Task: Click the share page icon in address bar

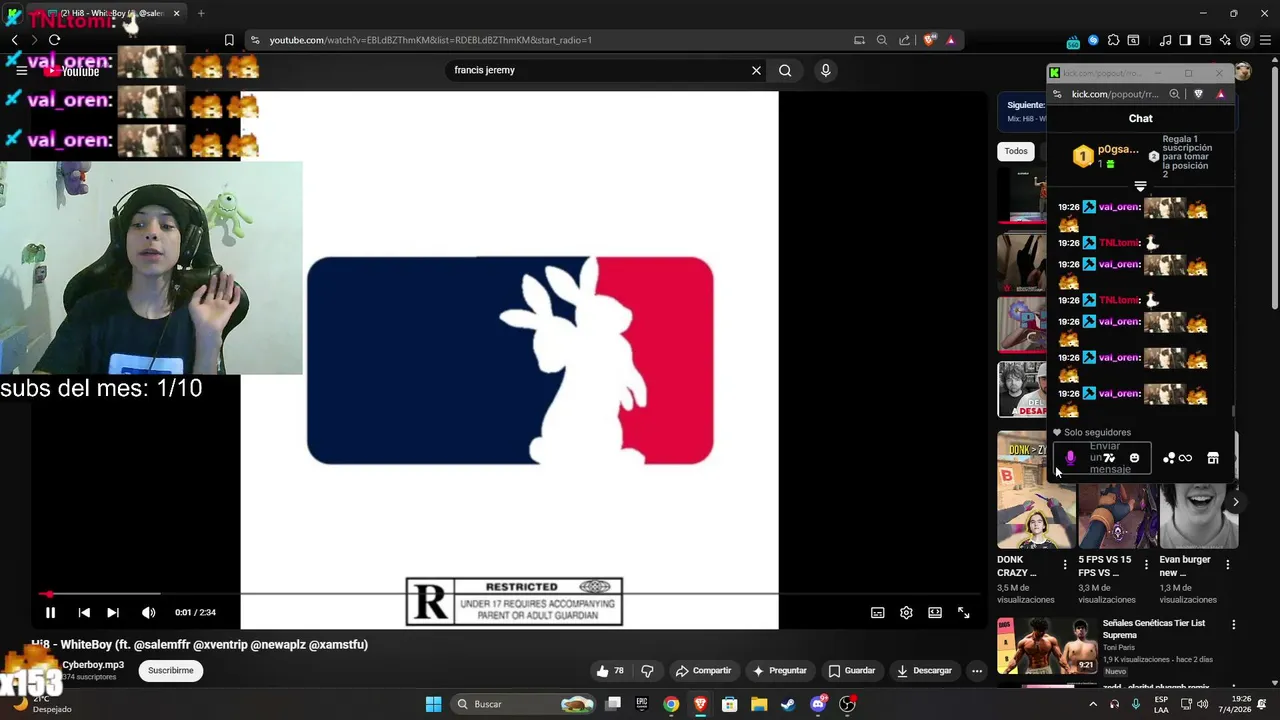Action: (x=904, y=40)
